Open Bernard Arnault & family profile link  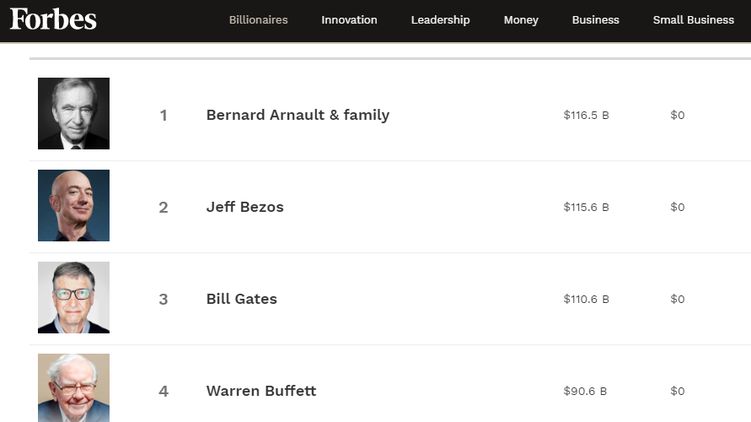click(x=297, y=115)
